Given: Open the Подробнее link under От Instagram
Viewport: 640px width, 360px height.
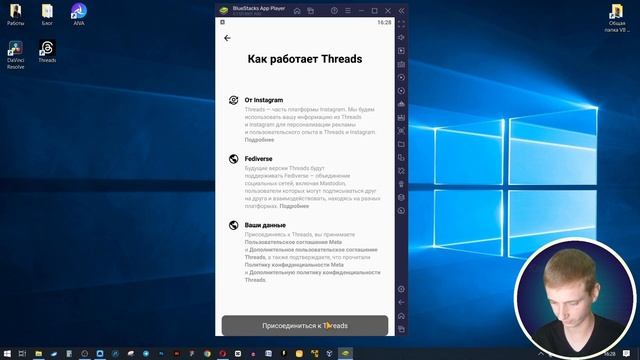Looking at the screenshot, I should (x=259, y=140).
